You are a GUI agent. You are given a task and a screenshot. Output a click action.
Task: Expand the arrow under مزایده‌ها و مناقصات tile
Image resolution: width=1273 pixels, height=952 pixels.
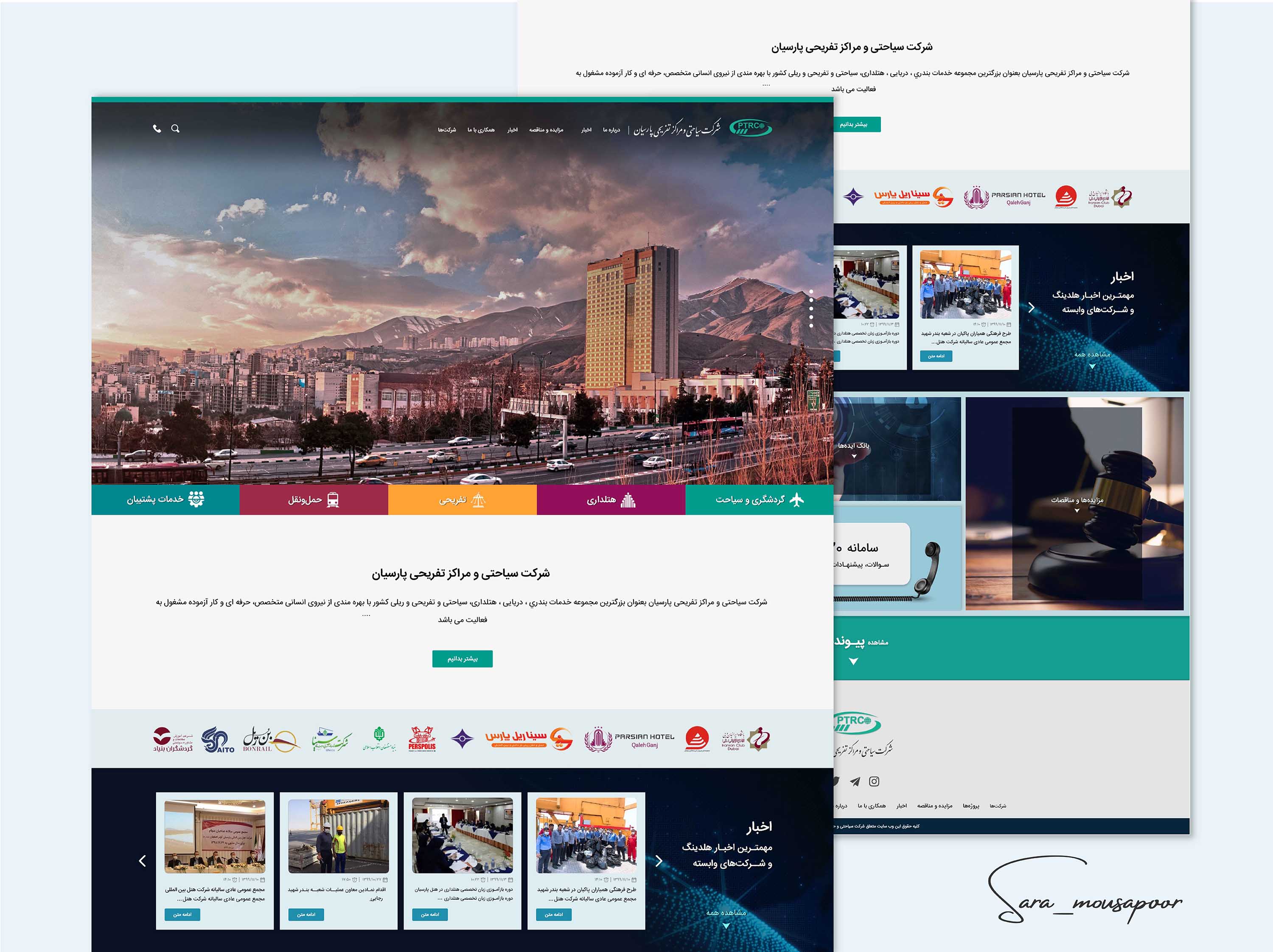point(1077,511)
